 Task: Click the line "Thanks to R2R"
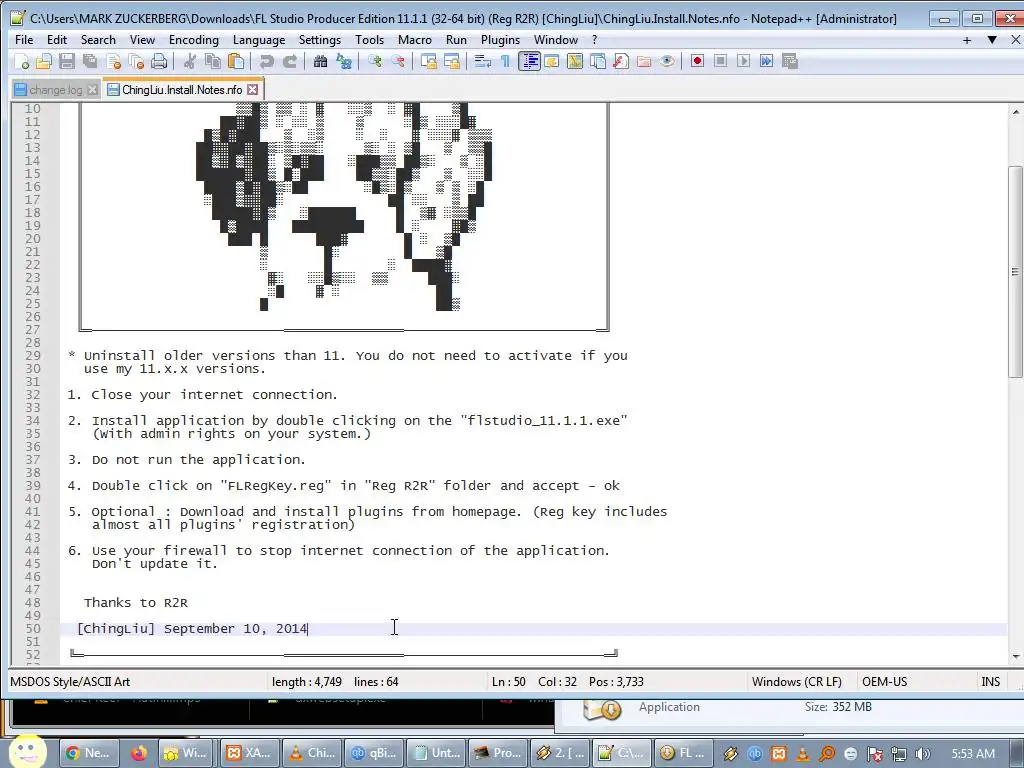tap(136, 603)
